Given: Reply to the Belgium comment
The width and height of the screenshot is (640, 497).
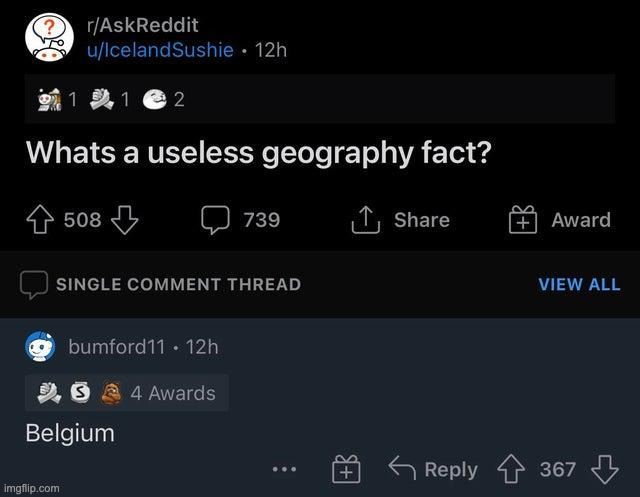Looking at the screenshot, I should [x=433, y=469].
